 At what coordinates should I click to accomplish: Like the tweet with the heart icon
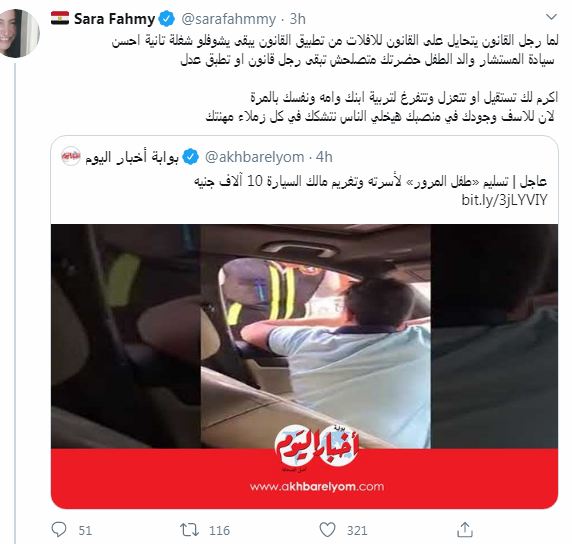[327, 530]
